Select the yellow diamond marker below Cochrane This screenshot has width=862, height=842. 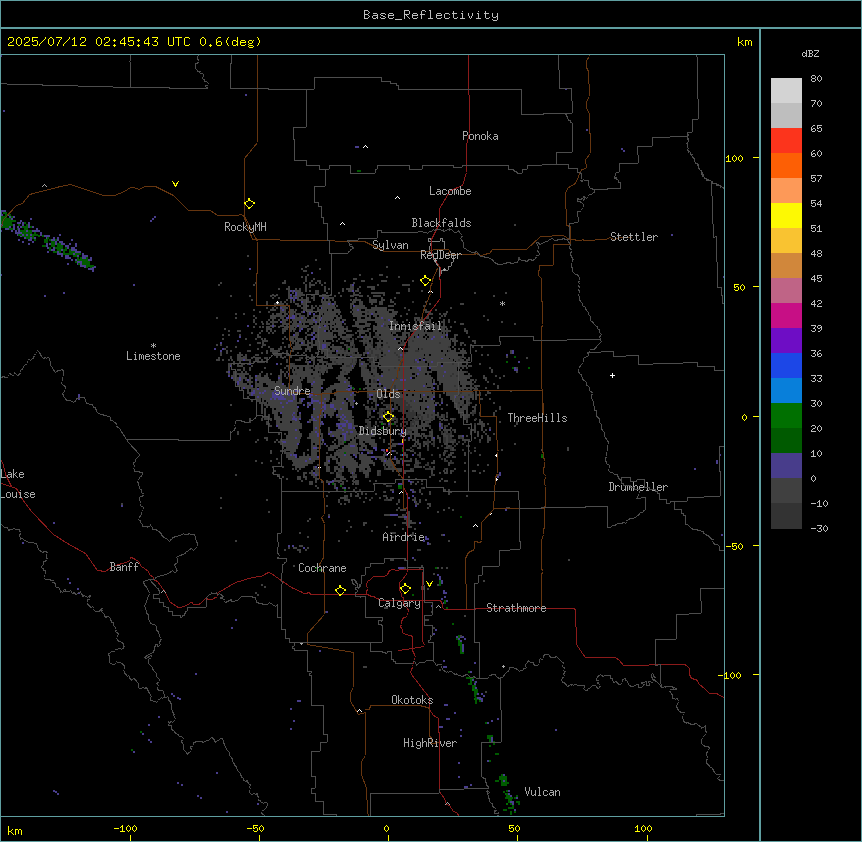[x=340, y=590]
